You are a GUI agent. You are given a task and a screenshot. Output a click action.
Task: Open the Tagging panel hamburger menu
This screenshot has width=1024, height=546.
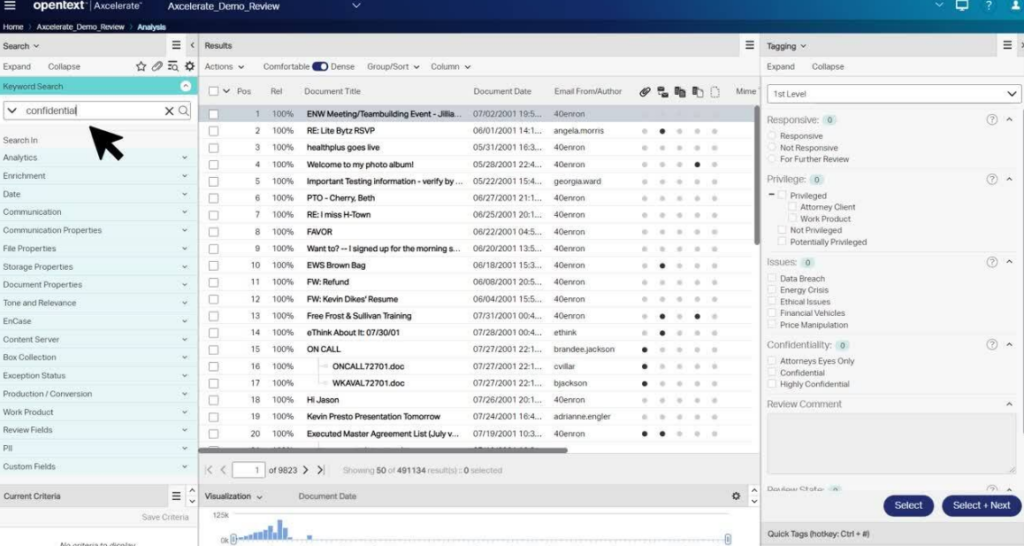pos(1008,45)
